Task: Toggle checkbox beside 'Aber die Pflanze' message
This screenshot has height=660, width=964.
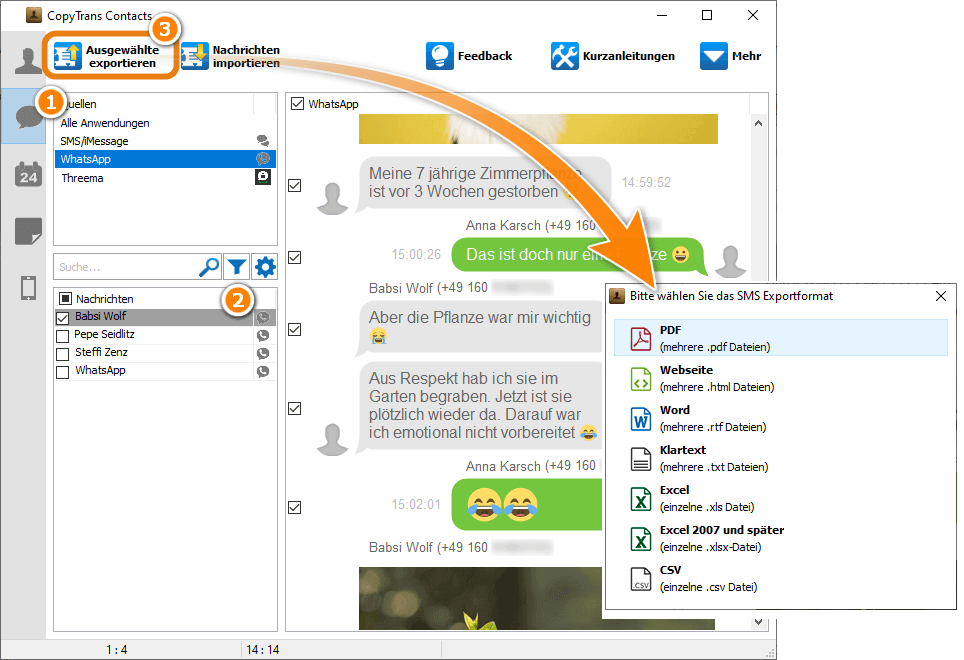Action: pyautogui.click(x=295, y=329)
